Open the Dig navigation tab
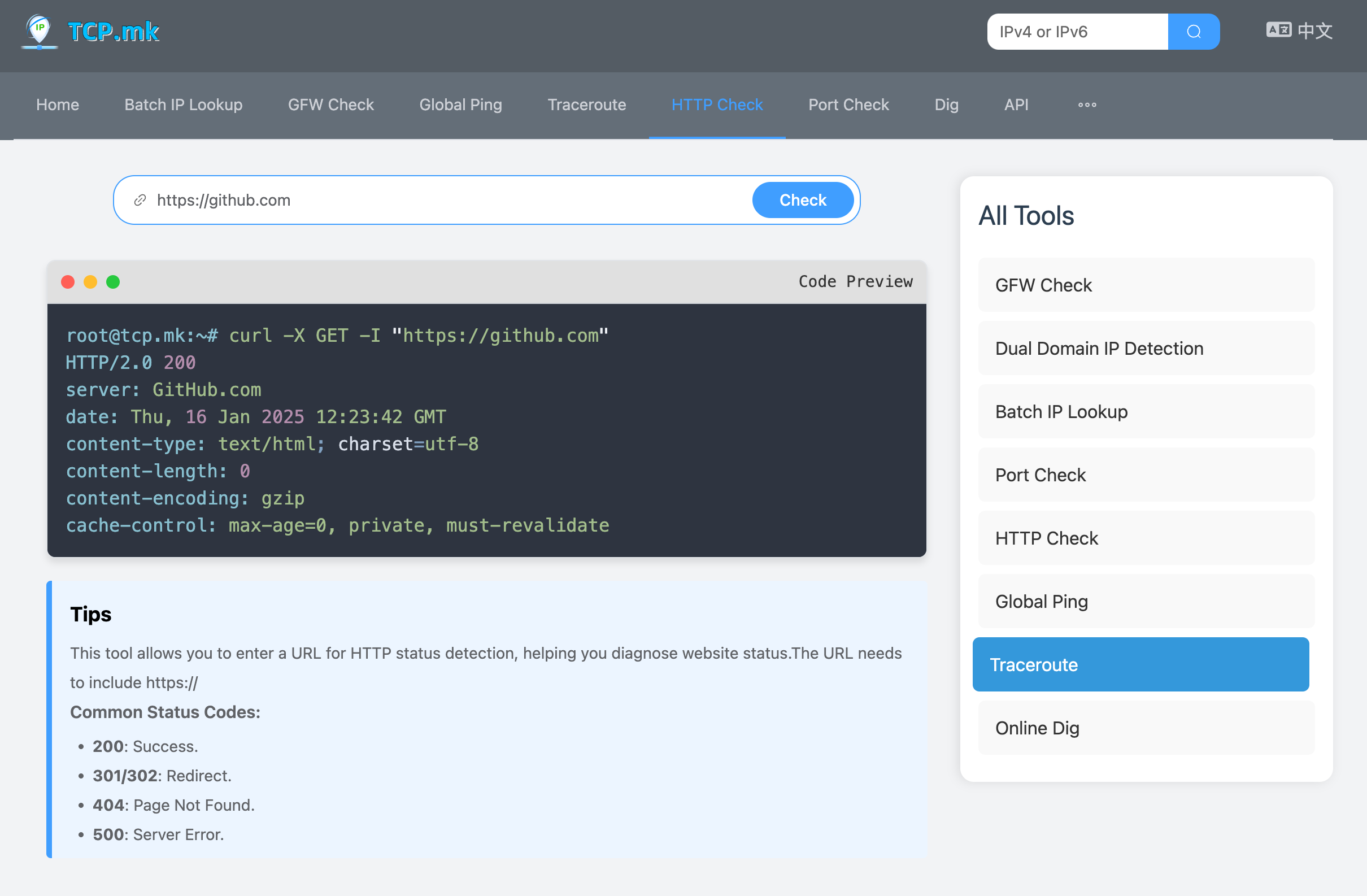Screen dimensions: 1367x896 click(x=946, y=105)
